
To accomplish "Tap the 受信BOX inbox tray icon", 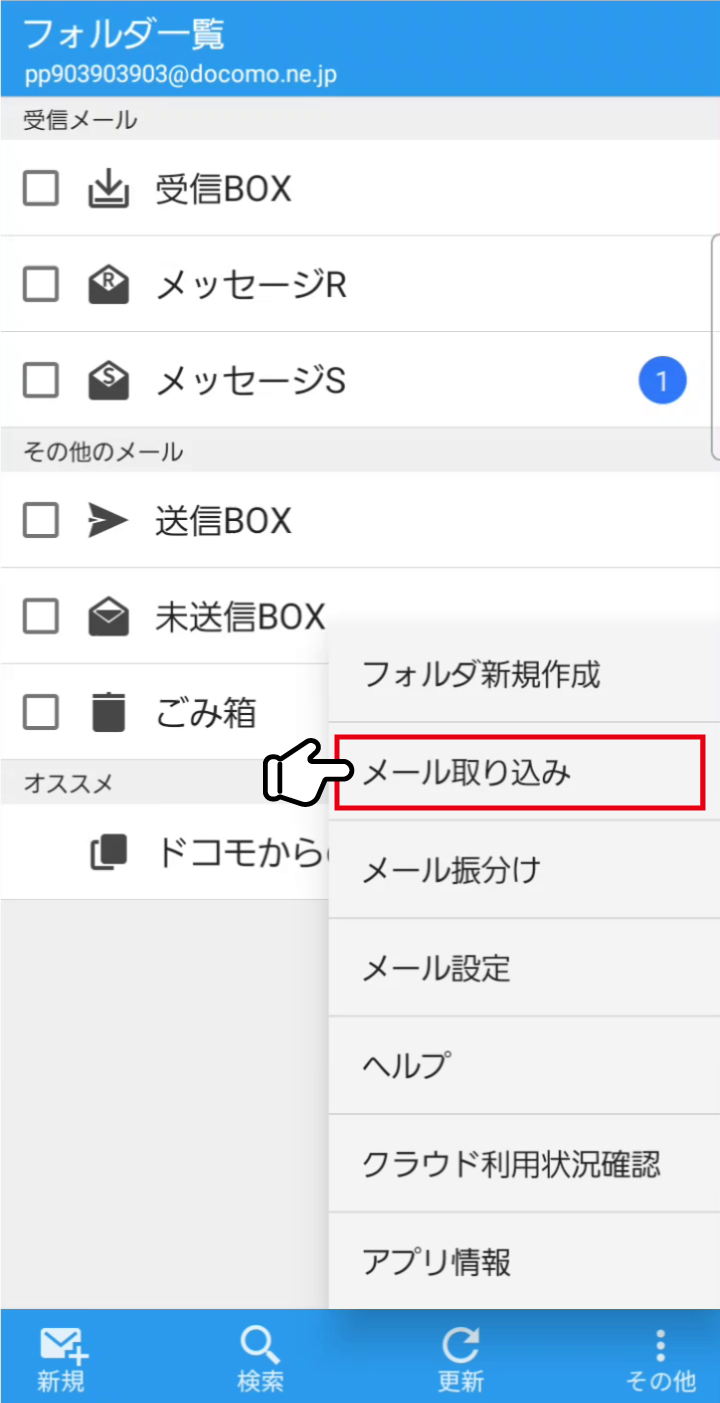I will pyautogui.click(x=108, y=188).
